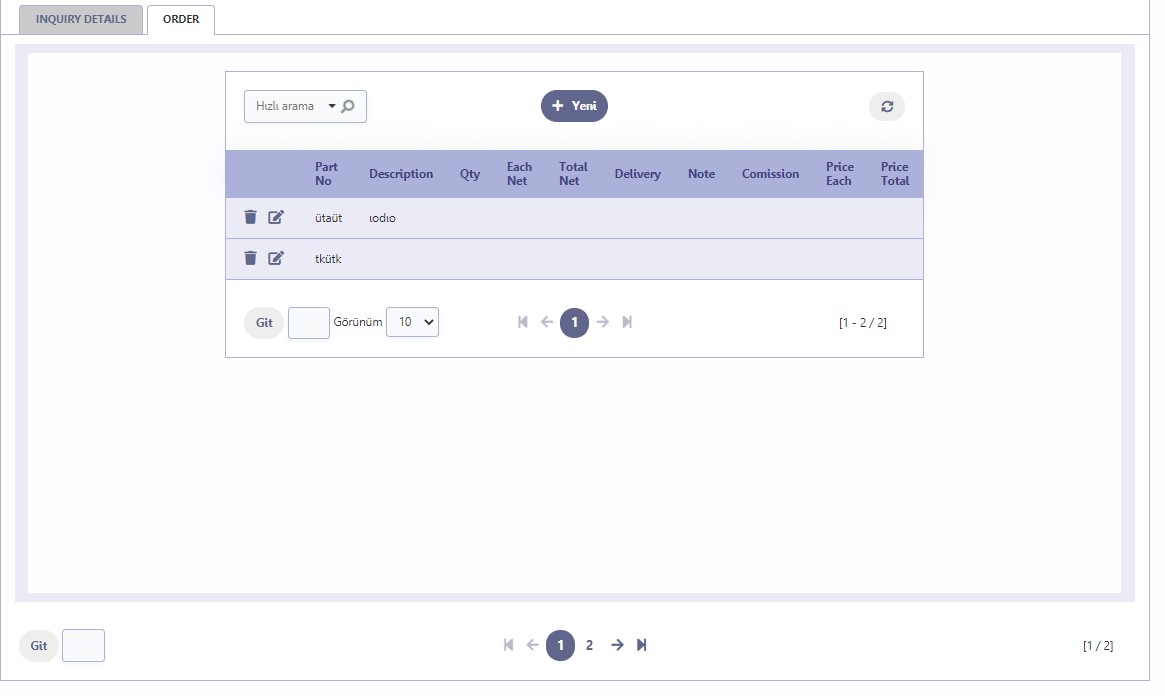The width and height of the screenshot is (1165, 696).
Task: Click the ütaüt part number cell
Action: pos(328,218)
